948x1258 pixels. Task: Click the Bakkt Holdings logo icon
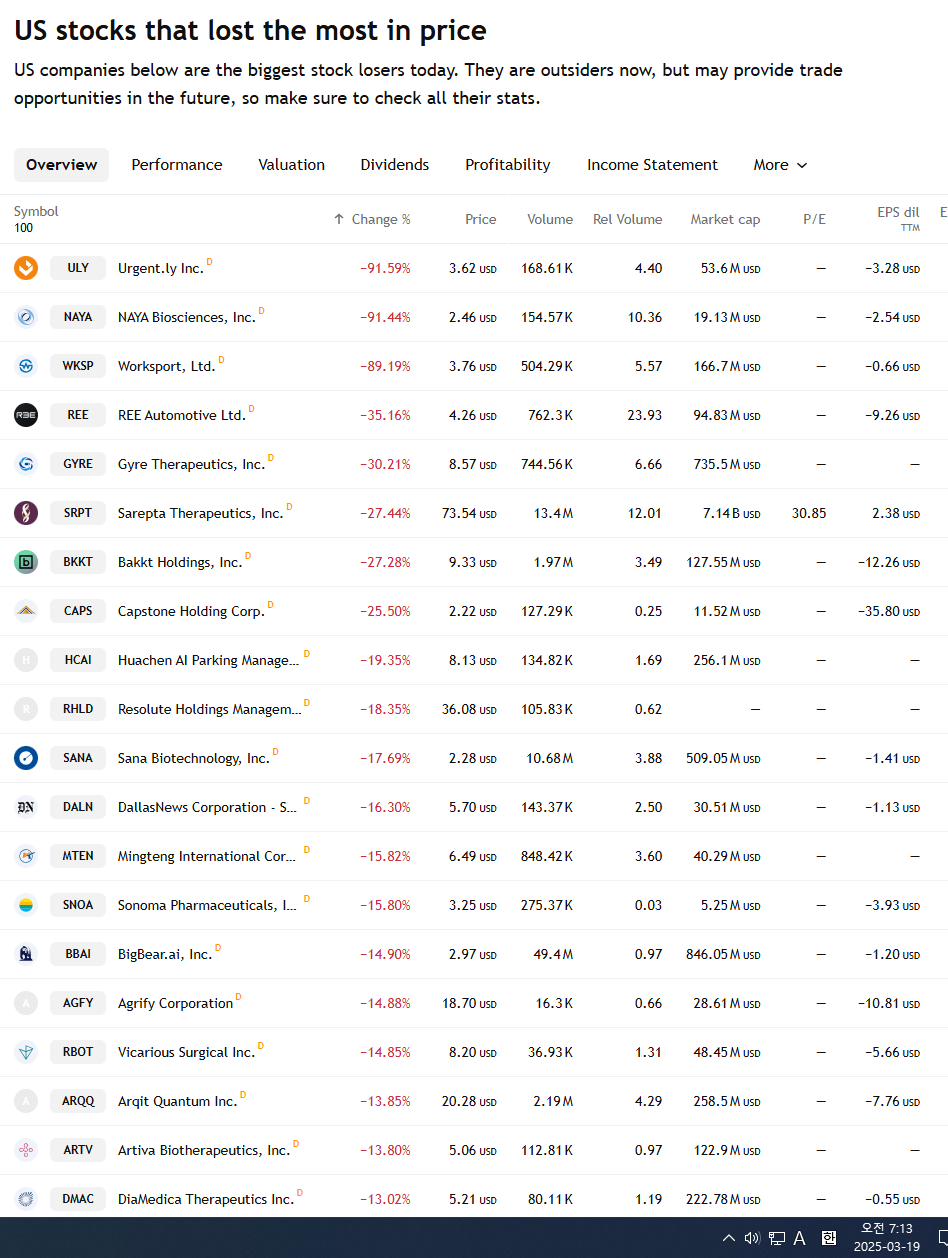coord(26,562)
